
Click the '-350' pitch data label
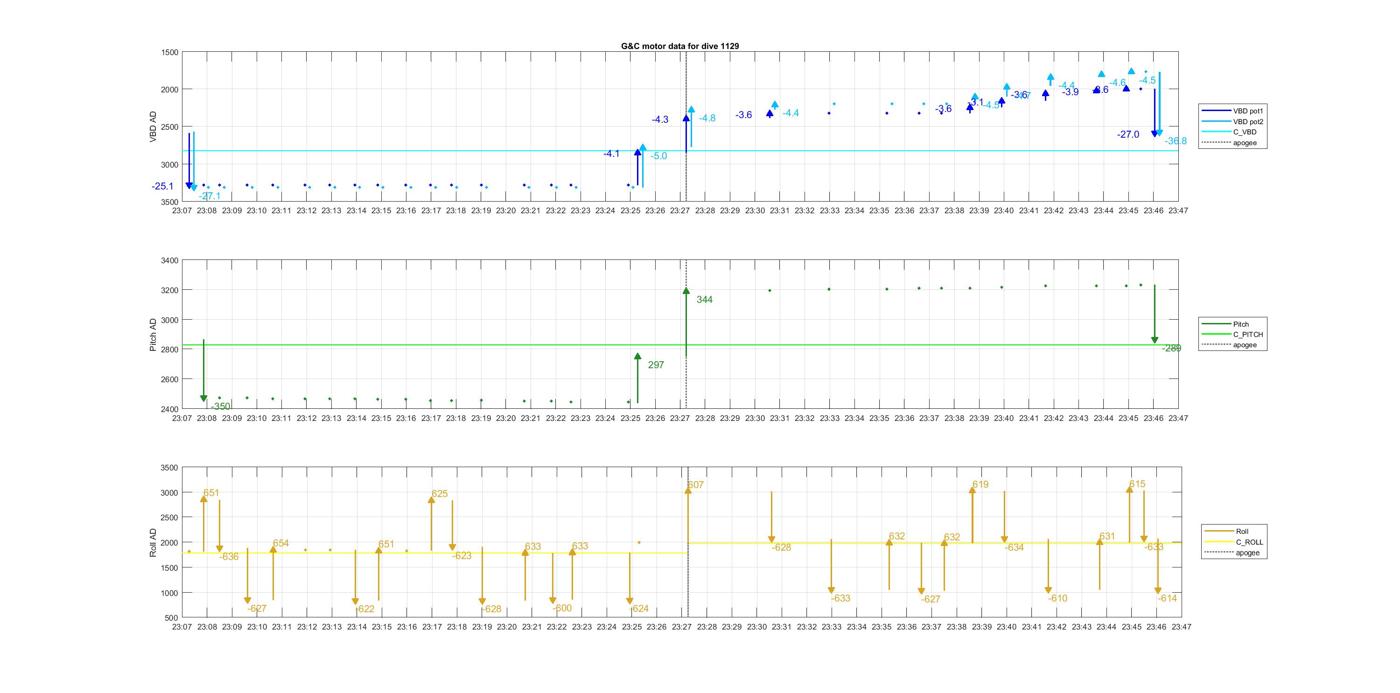[221, 406]
